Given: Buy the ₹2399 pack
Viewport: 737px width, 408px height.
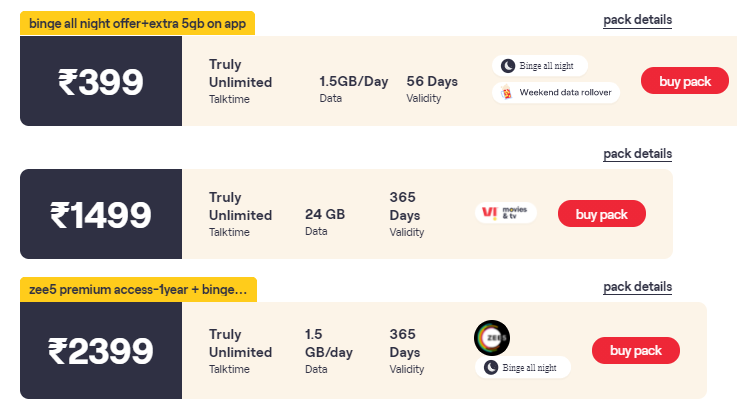Looking at the screenshot, I should tap(635, 350).
